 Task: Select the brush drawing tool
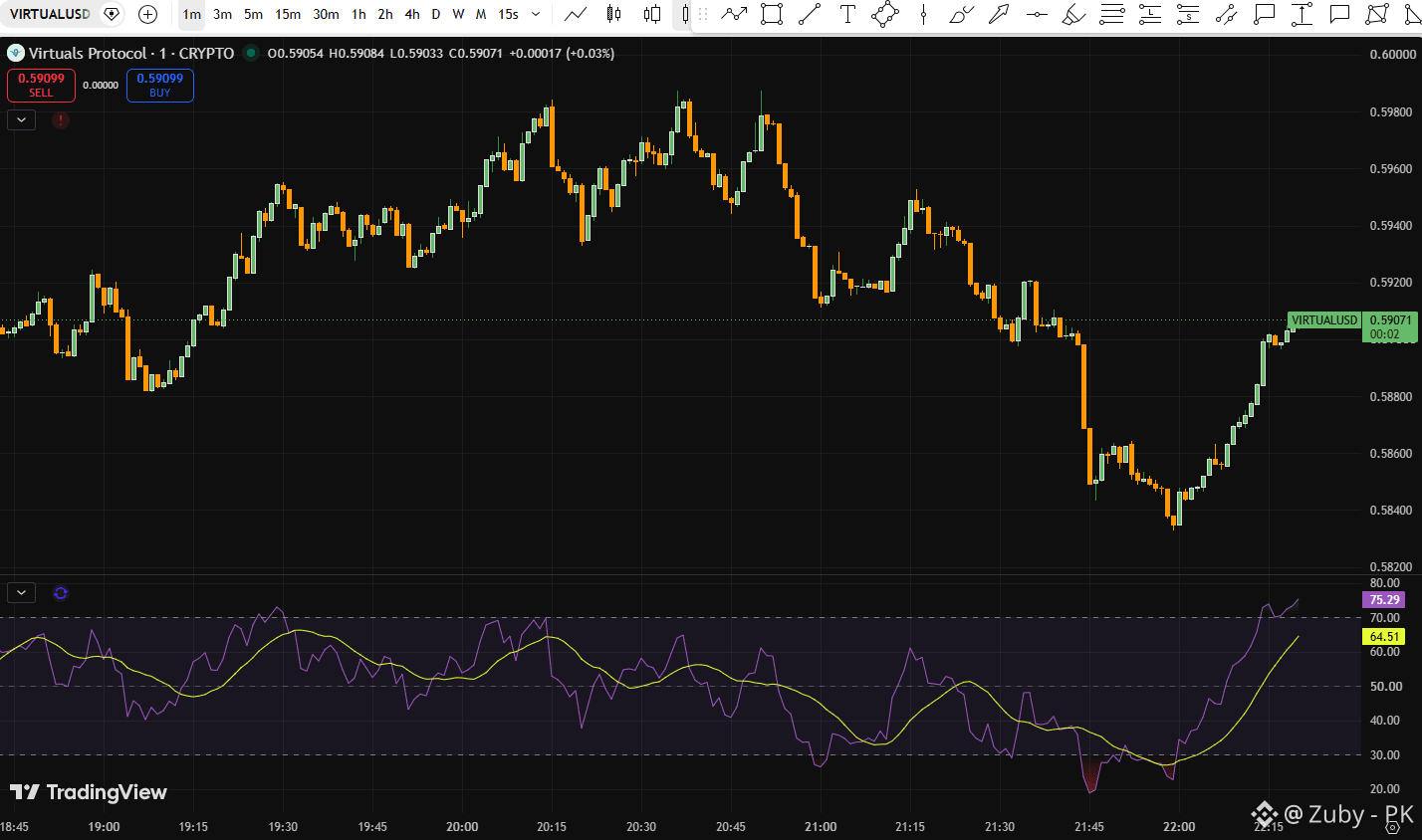click(x=961, y=14)
